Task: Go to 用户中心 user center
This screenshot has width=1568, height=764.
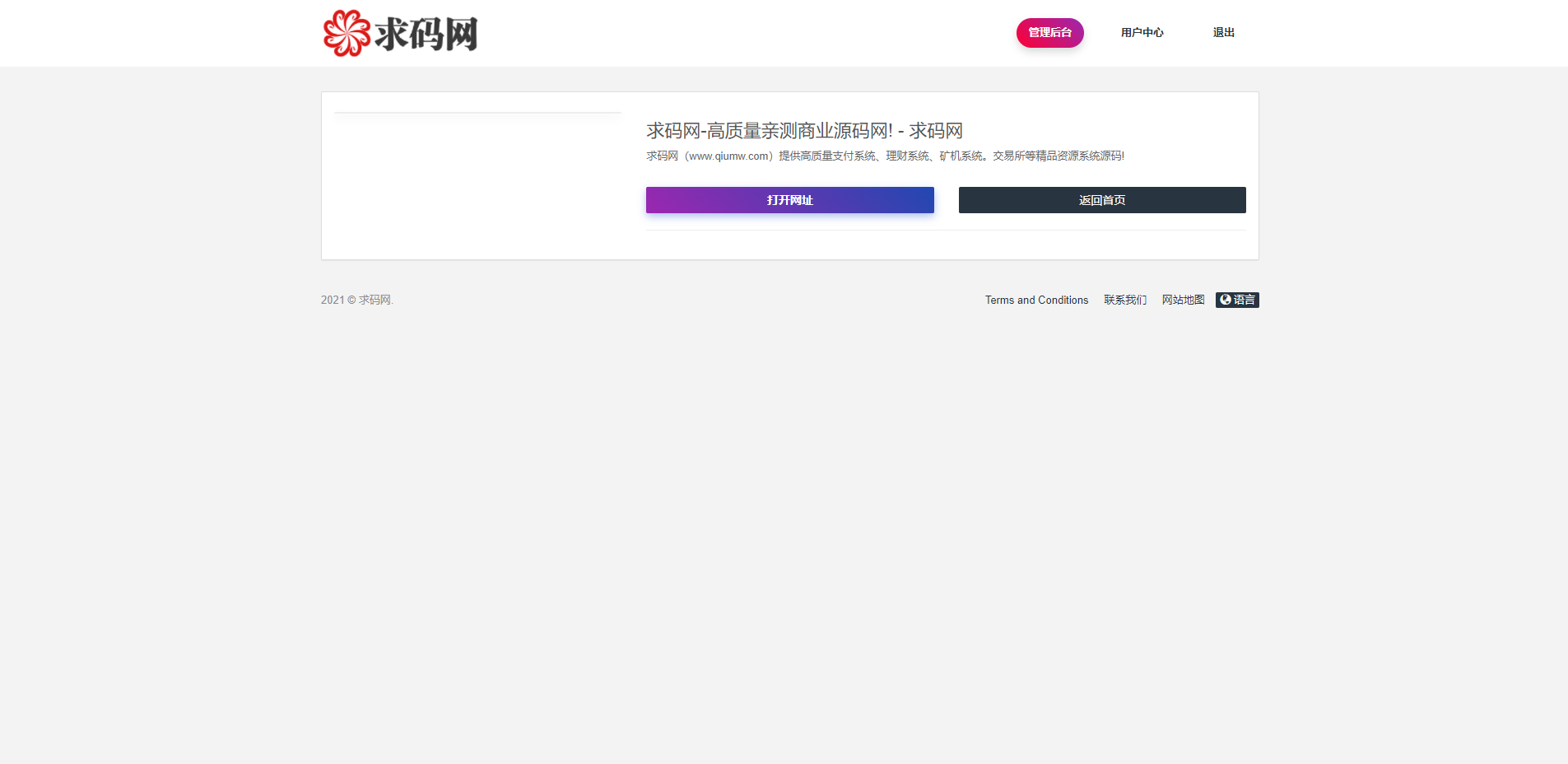Action: click(1142, 33)
